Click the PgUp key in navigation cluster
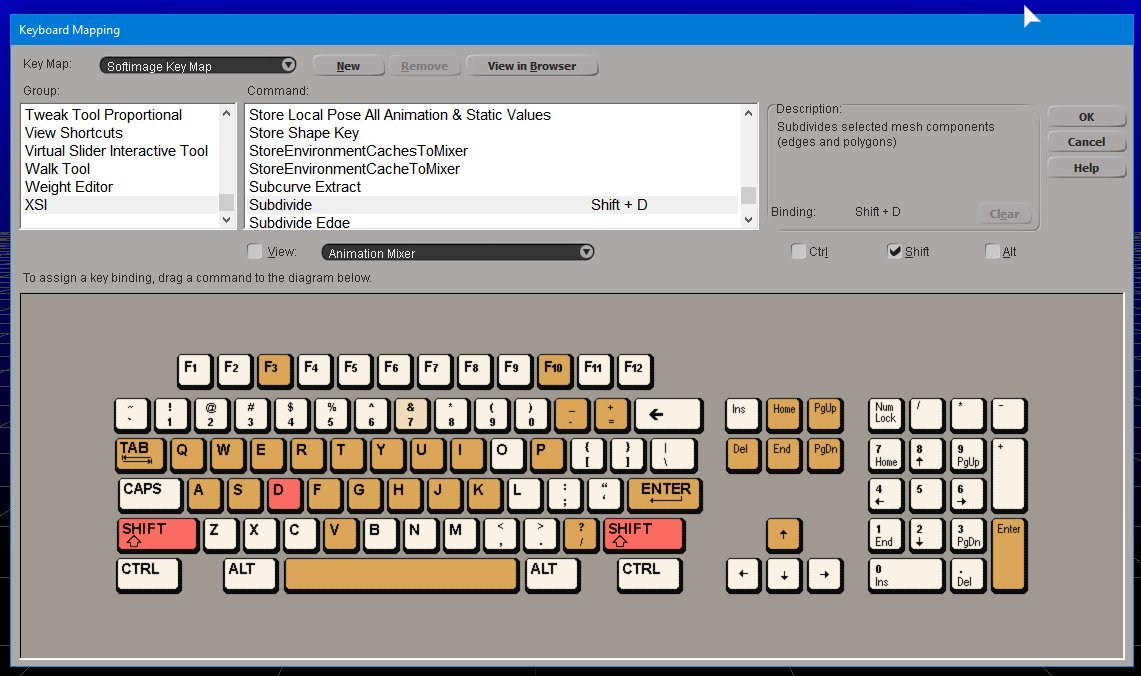Viewport: 1141px width, 676px height. 824,414
